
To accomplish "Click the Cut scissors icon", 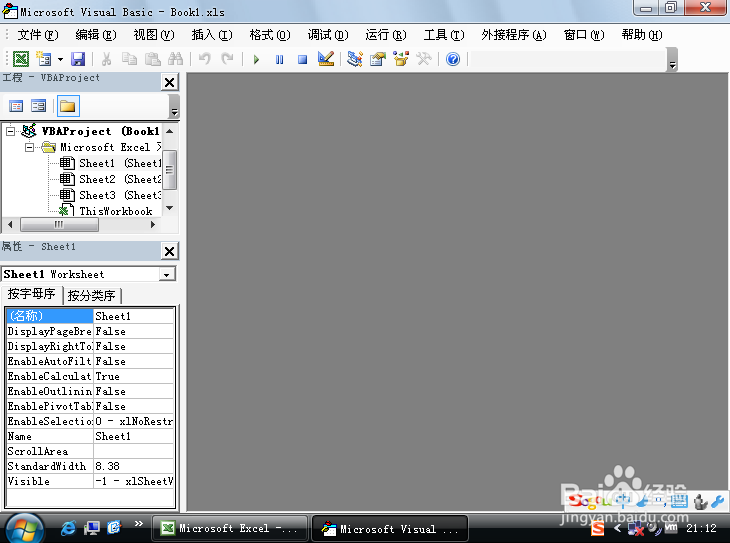I will [x=106, y=59].
